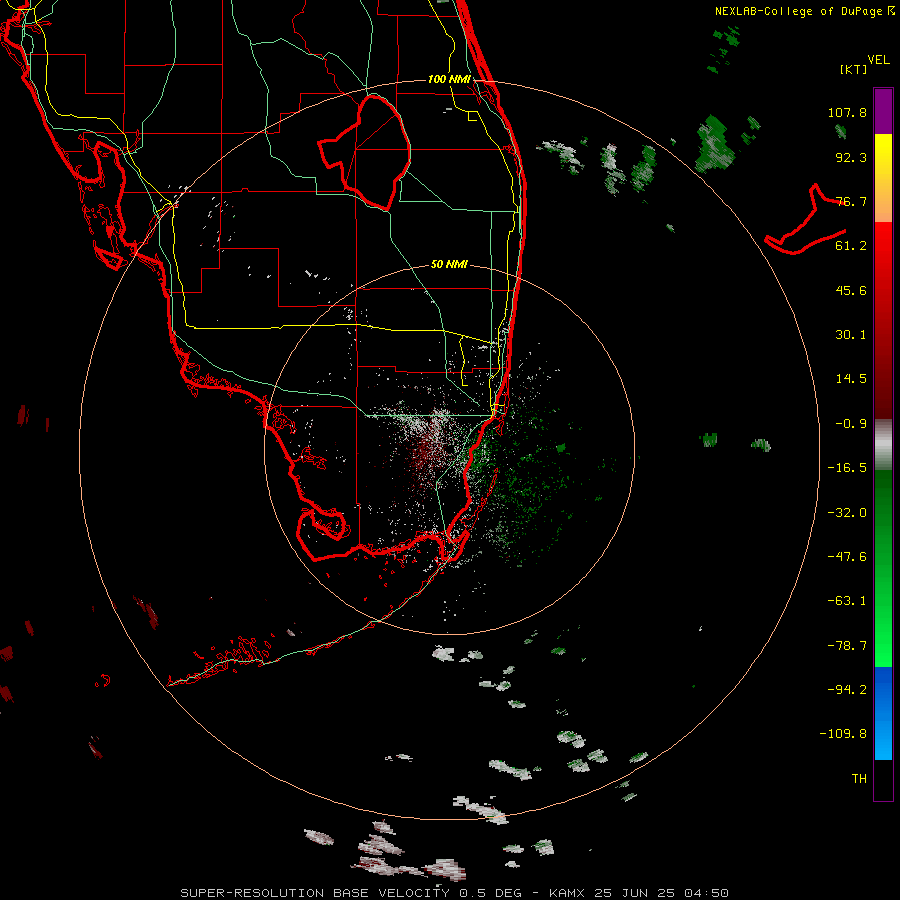This screenshot has height=900, width=900.
Task: Click the -32.0 value on the velocity scale
Action: pyautogui.click(x=847, y=513)
